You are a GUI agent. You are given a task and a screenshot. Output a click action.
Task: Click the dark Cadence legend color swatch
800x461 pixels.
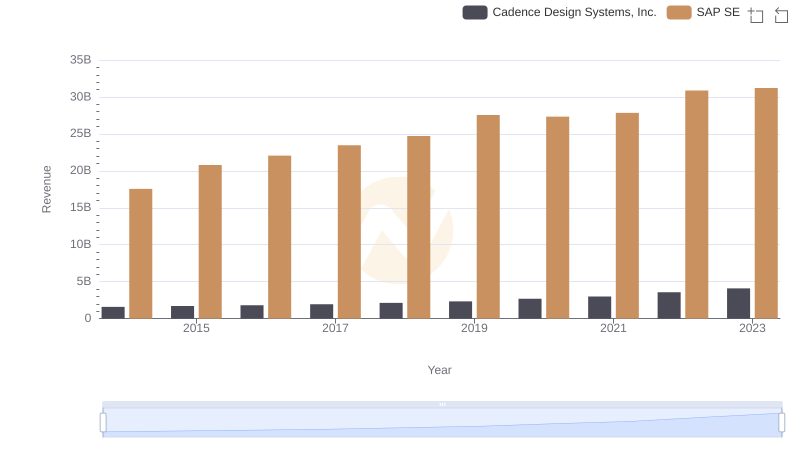(474, 12)
